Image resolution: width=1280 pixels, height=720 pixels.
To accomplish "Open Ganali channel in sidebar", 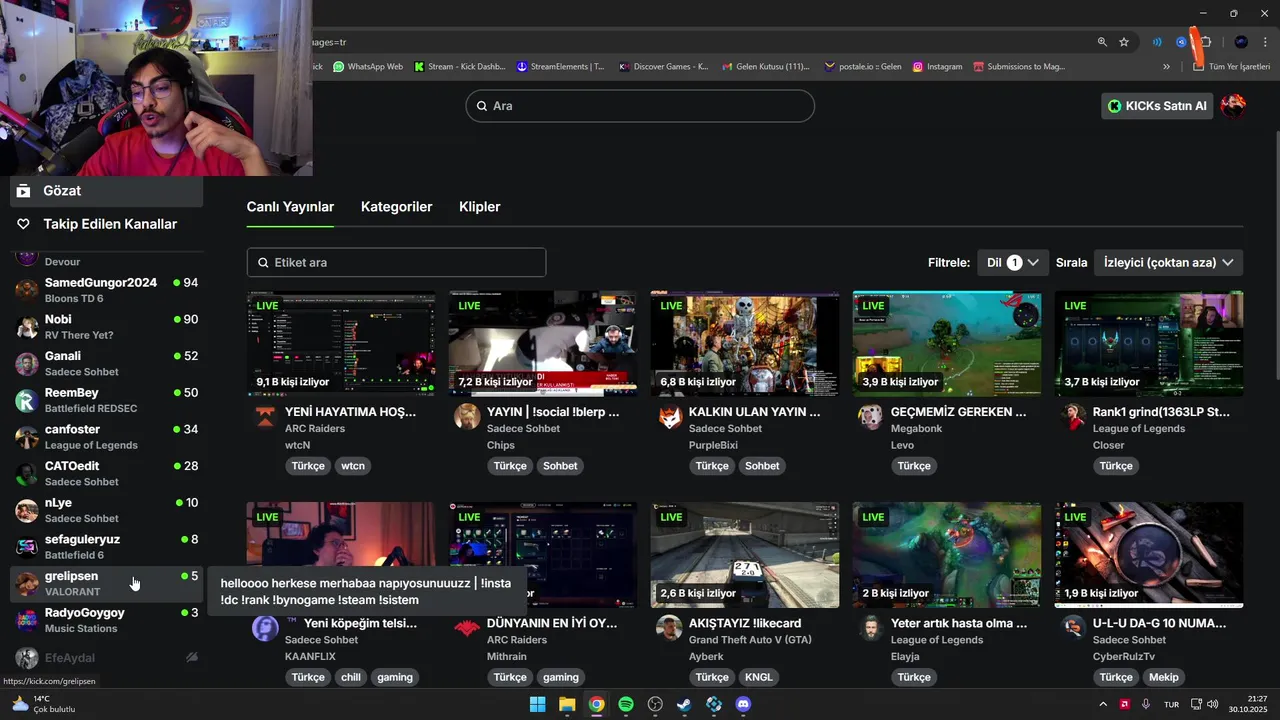I will click(106, 363).
